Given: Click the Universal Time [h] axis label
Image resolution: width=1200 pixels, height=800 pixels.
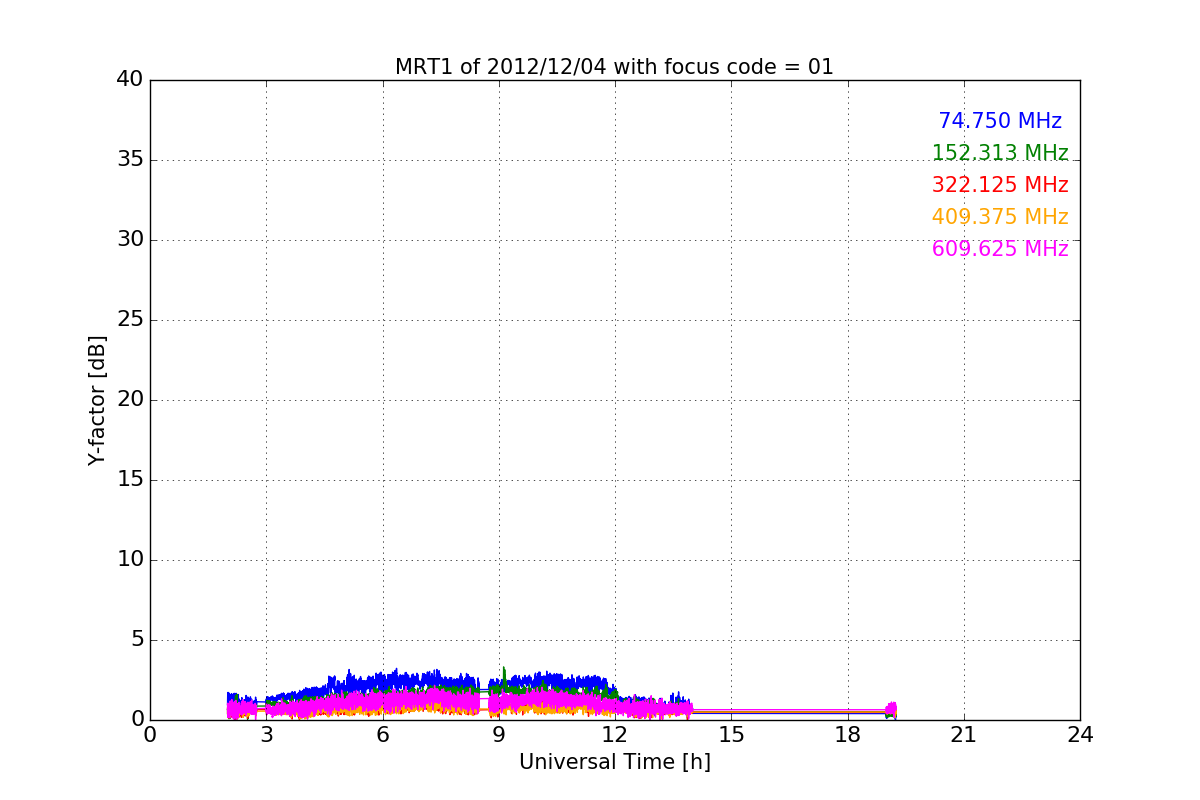Looking at the screenshot, I should pos(615,762).
